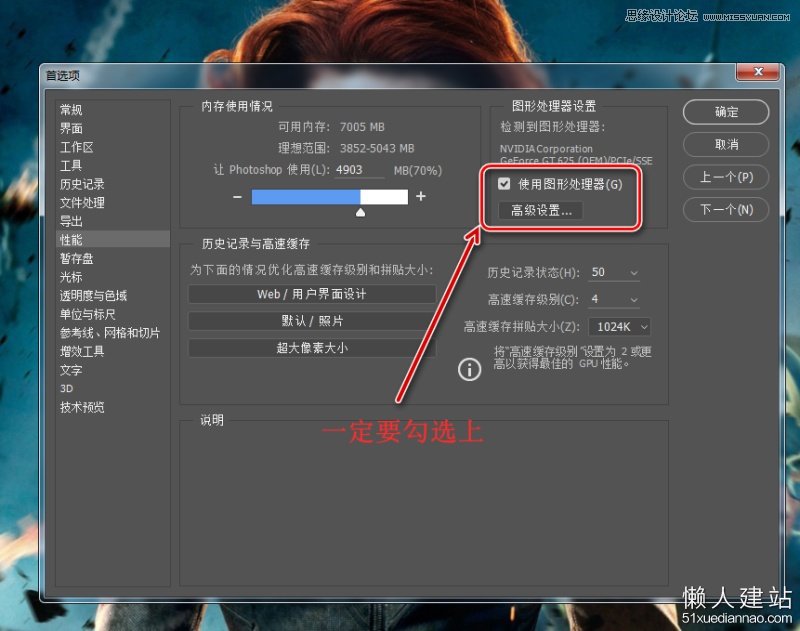Toggle the 使用图形处理器(G) checkbox
Viewport: 800px width, 631px height.
coord(504,184)
